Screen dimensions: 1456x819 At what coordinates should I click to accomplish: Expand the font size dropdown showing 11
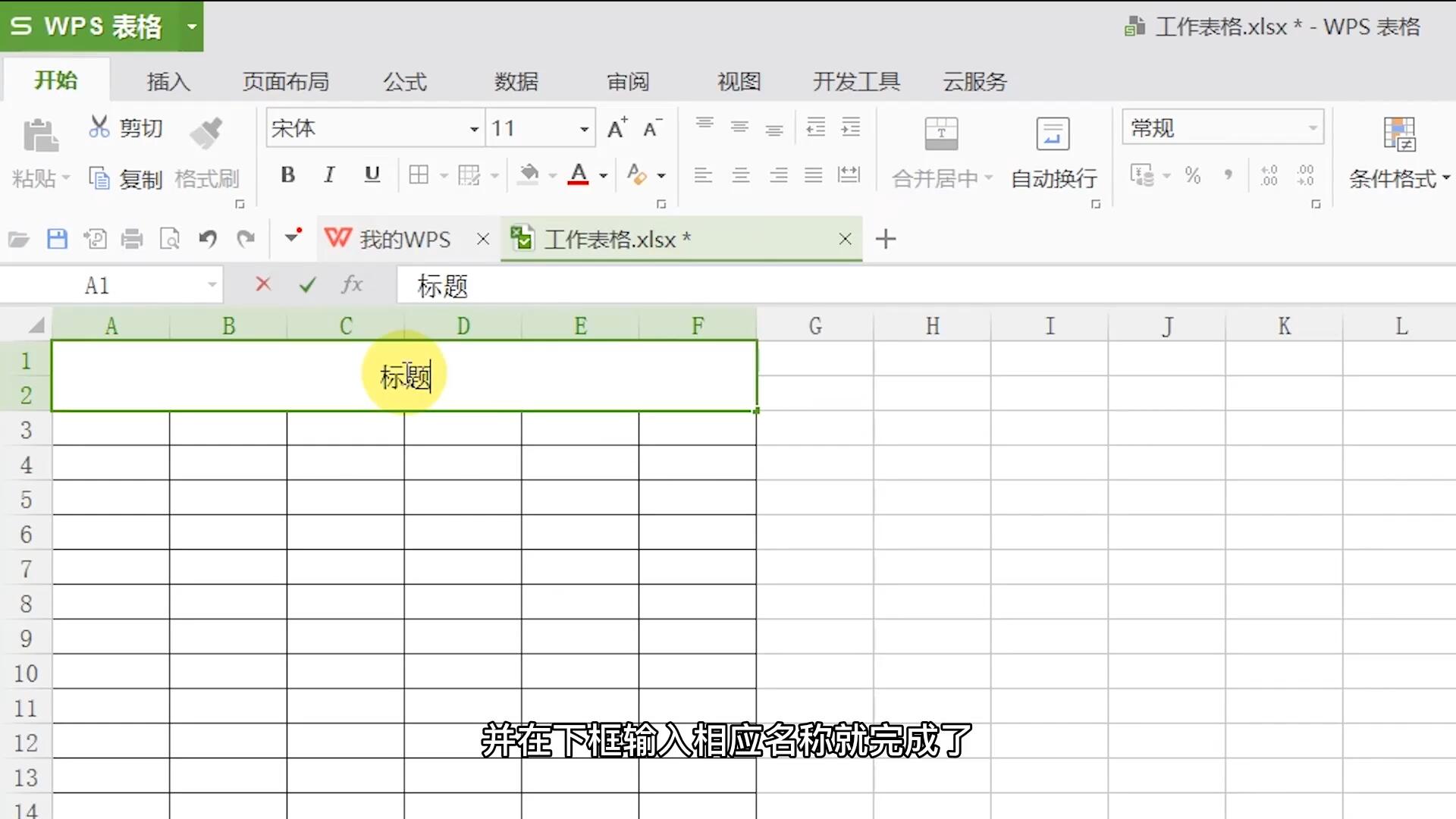pyautogui.click(x=584, y=129)
